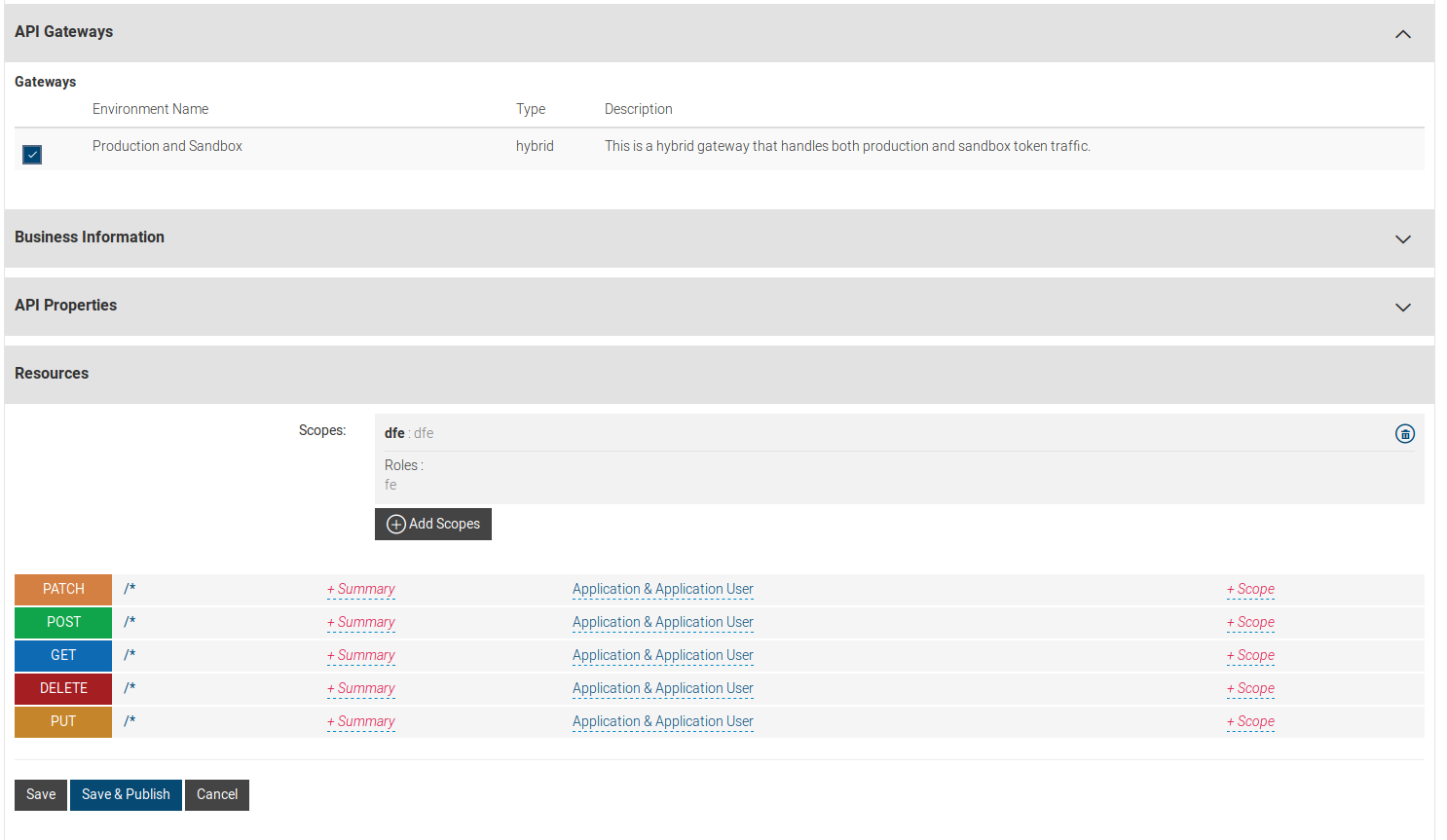Open Application & Application User for PATCH

(x=662, y=588)
